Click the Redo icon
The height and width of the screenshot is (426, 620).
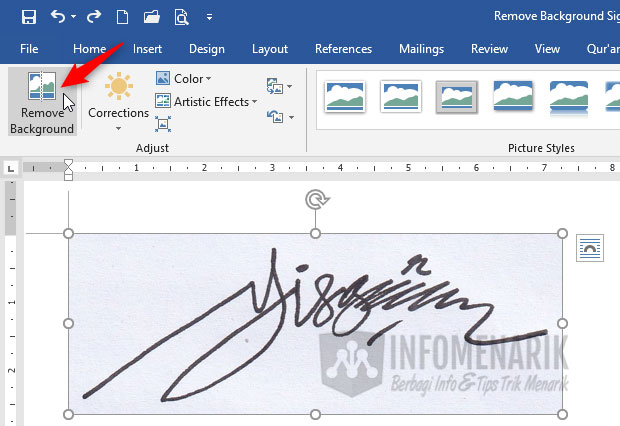[94, 17]
